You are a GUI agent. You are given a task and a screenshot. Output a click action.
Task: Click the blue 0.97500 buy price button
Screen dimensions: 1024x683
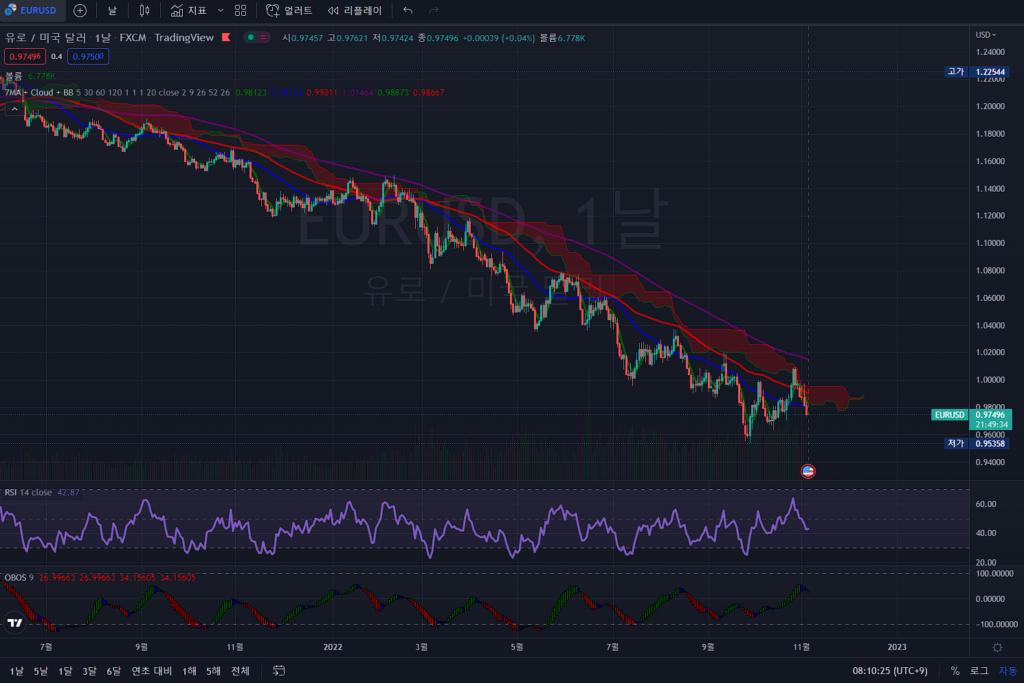[x=88, y=56]
